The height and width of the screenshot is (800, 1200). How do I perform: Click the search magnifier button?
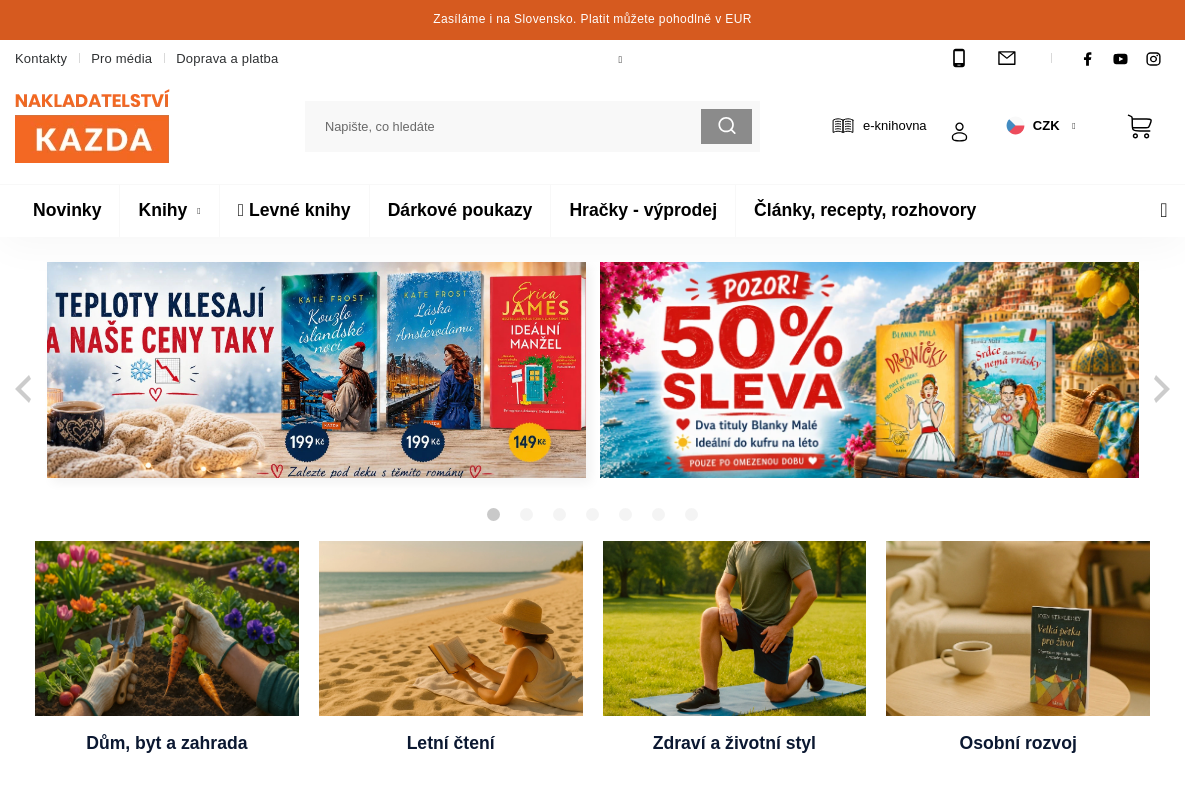726,126
